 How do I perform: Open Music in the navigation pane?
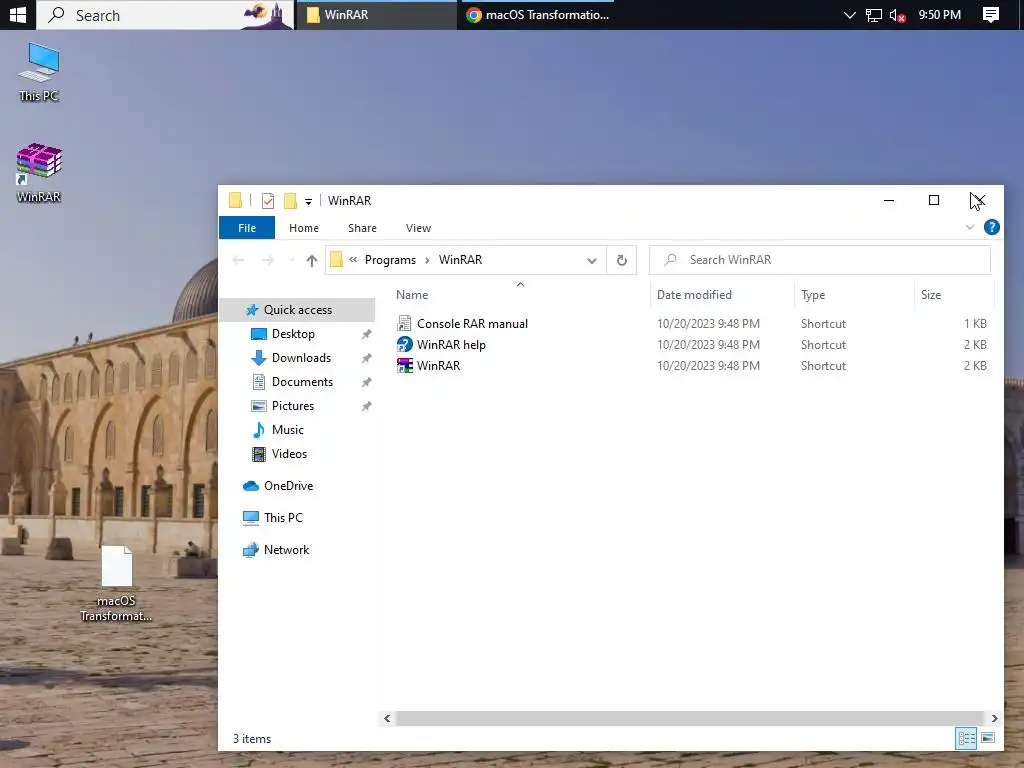[x=287, y=430]
